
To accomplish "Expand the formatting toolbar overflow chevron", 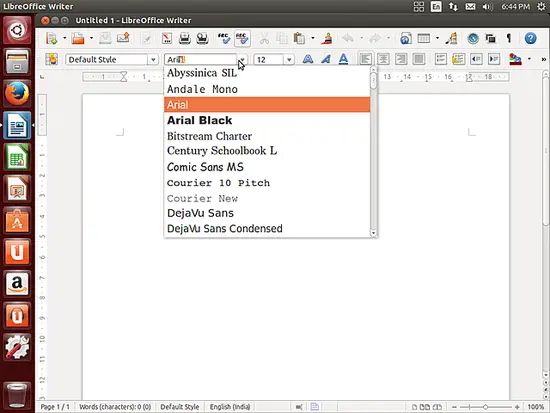I will click(543, 59).
